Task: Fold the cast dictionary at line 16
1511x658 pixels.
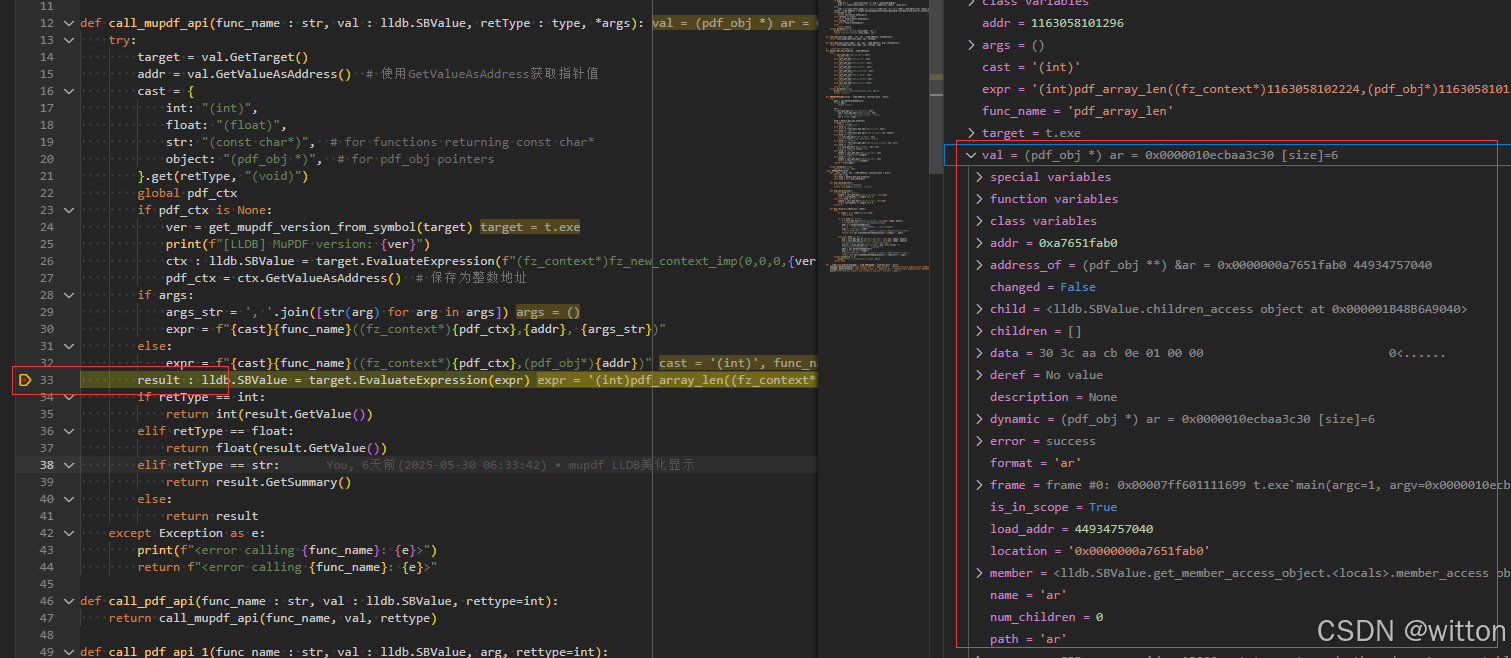Action: (x=68, y=91)
